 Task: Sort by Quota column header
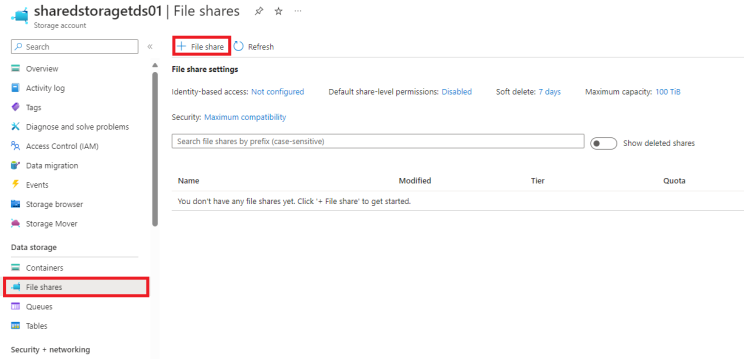[674, 181]
